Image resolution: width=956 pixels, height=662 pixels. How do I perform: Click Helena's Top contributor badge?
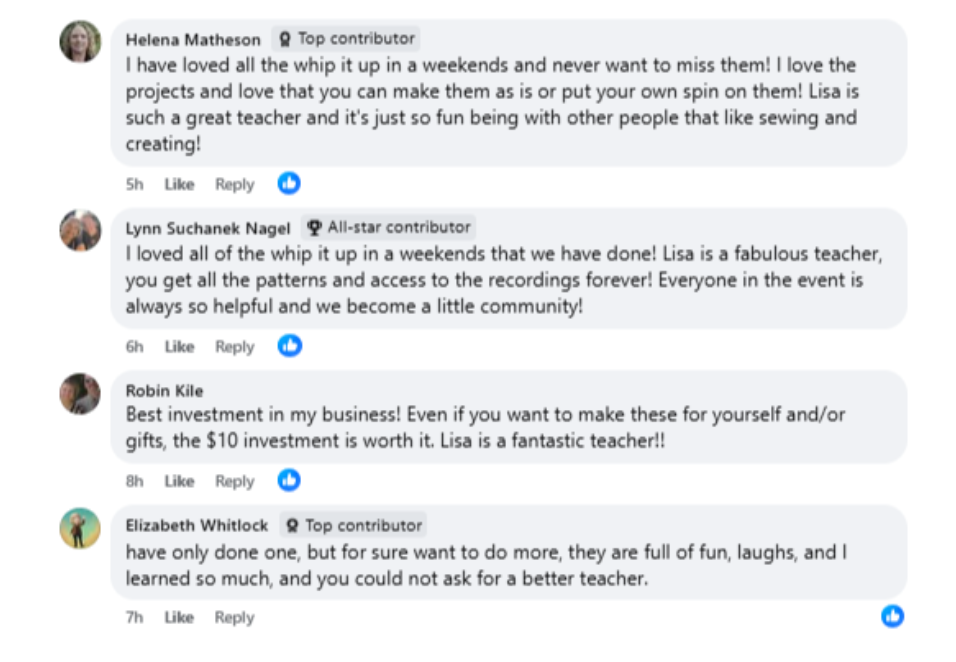(x=346, y=39)
